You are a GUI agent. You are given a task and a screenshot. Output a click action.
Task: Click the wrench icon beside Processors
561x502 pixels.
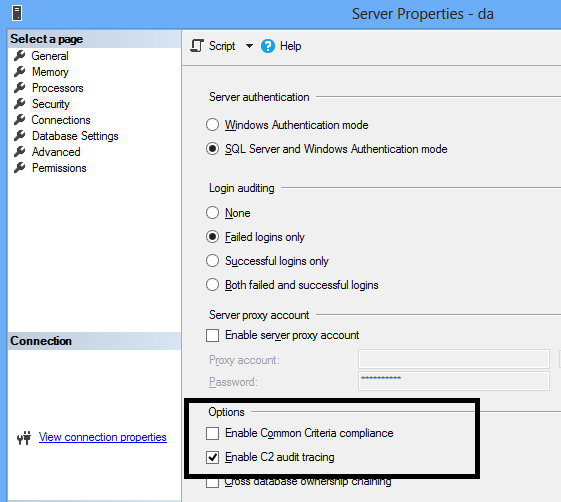coord(20,88)
